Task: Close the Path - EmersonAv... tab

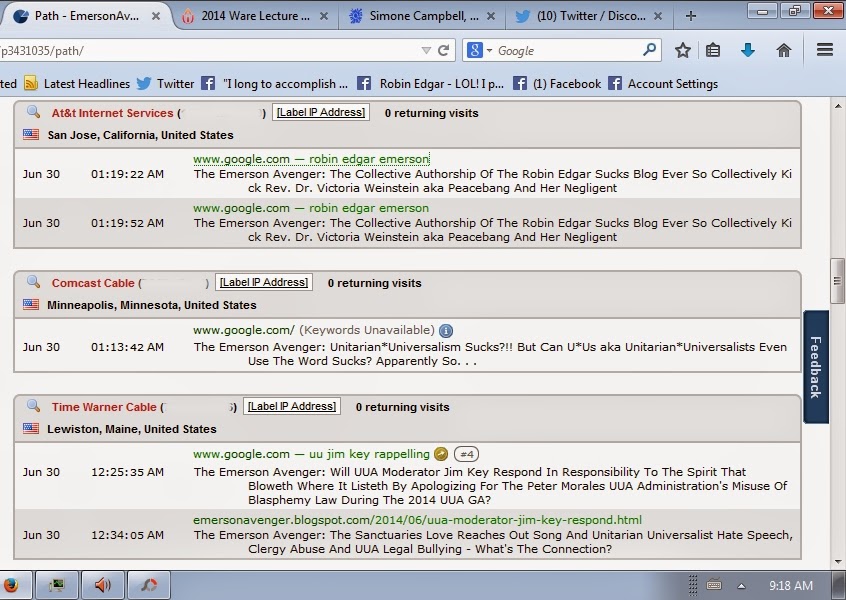Action: click(155, 16)
